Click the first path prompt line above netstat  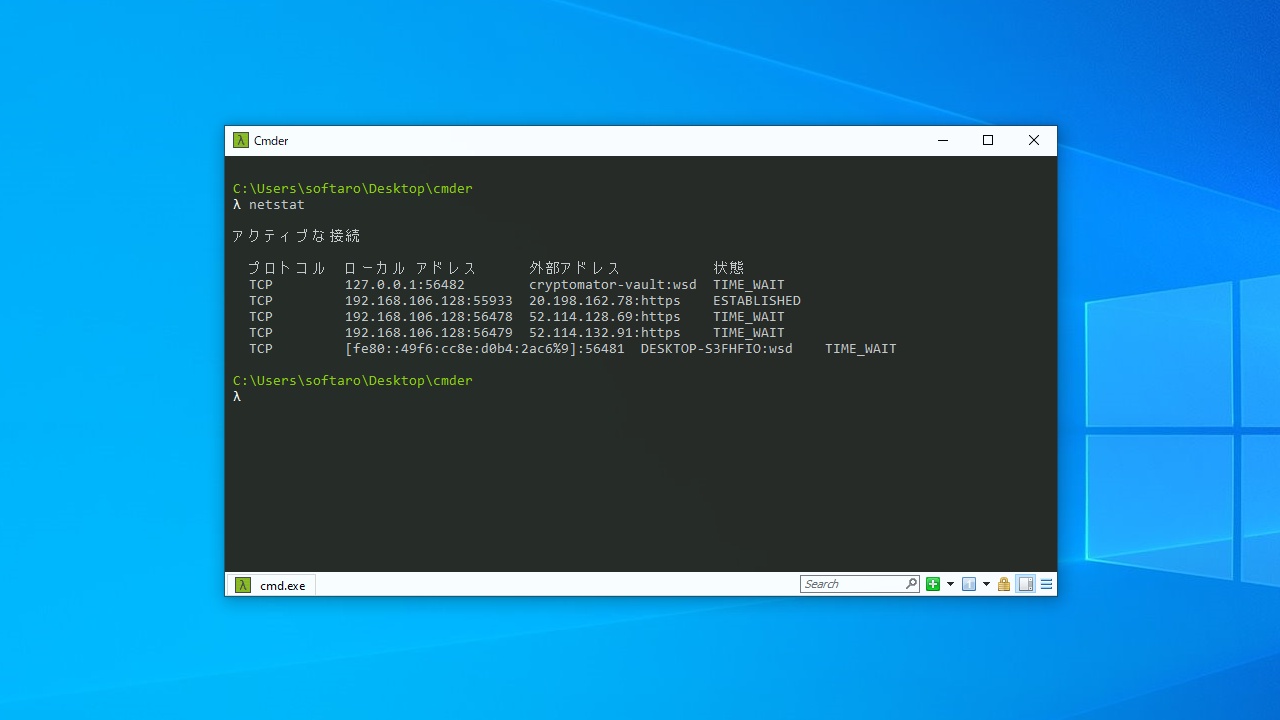tap(353, 189)
